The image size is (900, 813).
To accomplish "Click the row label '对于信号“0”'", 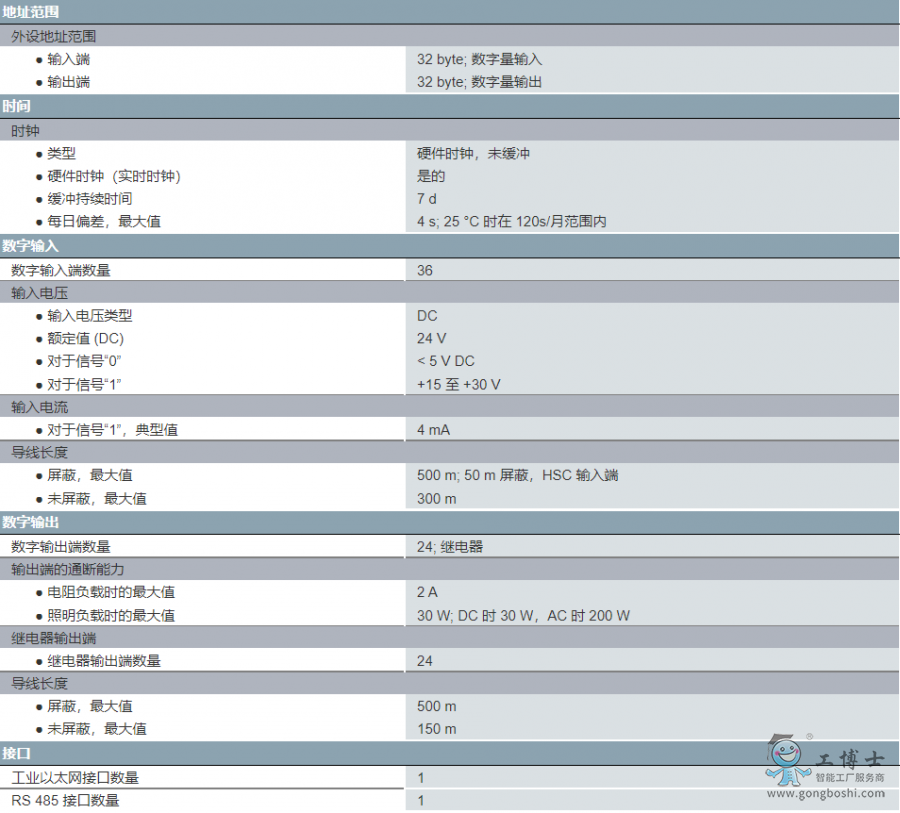I will [x=84, y=361].
